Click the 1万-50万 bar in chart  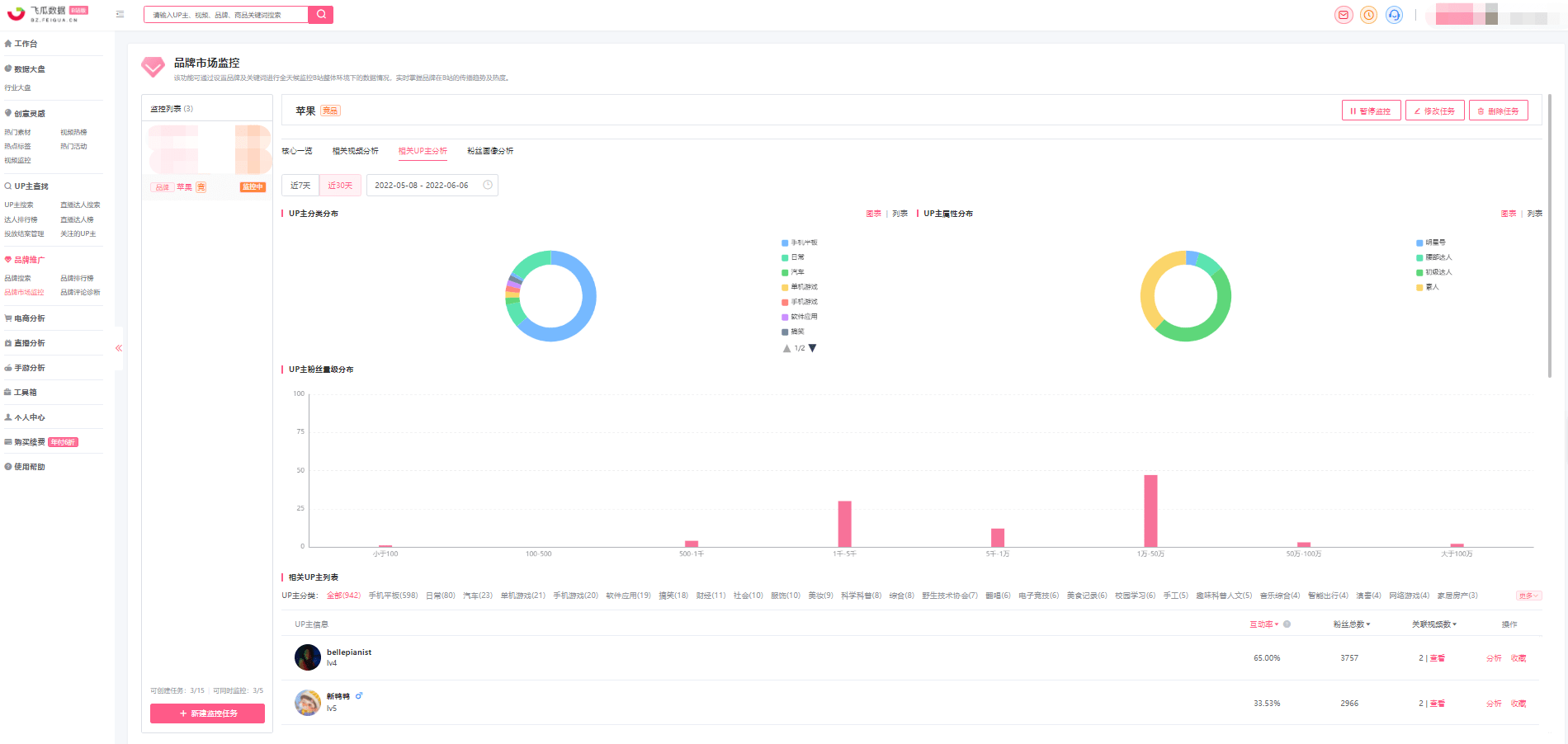[x=1150, y=511]
